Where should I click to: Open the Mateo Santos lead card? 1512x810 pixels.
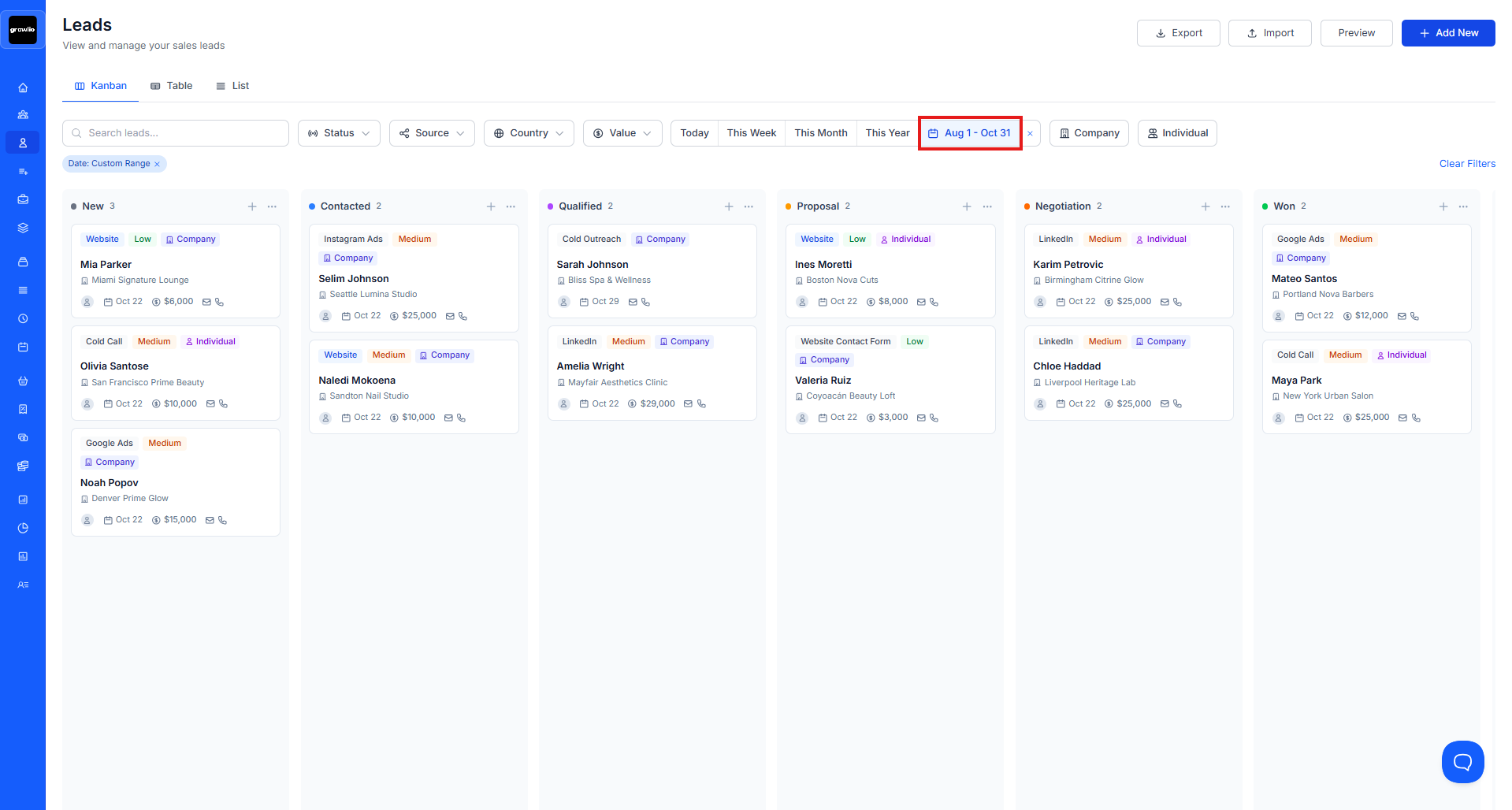pyautogui.click(x=1367, y=278)
